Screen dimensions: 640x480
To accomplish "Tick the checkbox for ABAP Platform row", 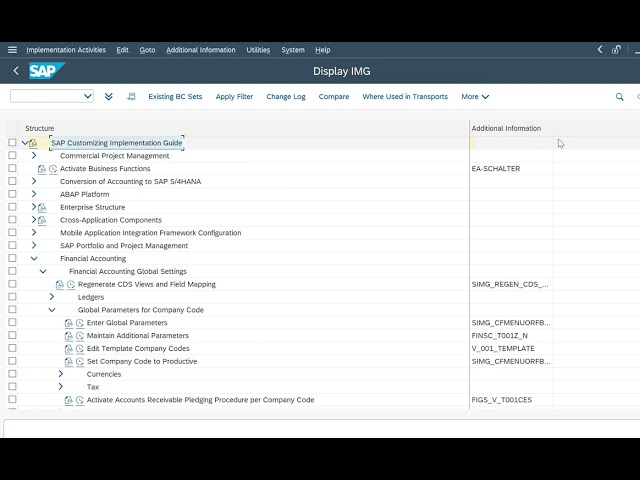I will tap(12, 194).
